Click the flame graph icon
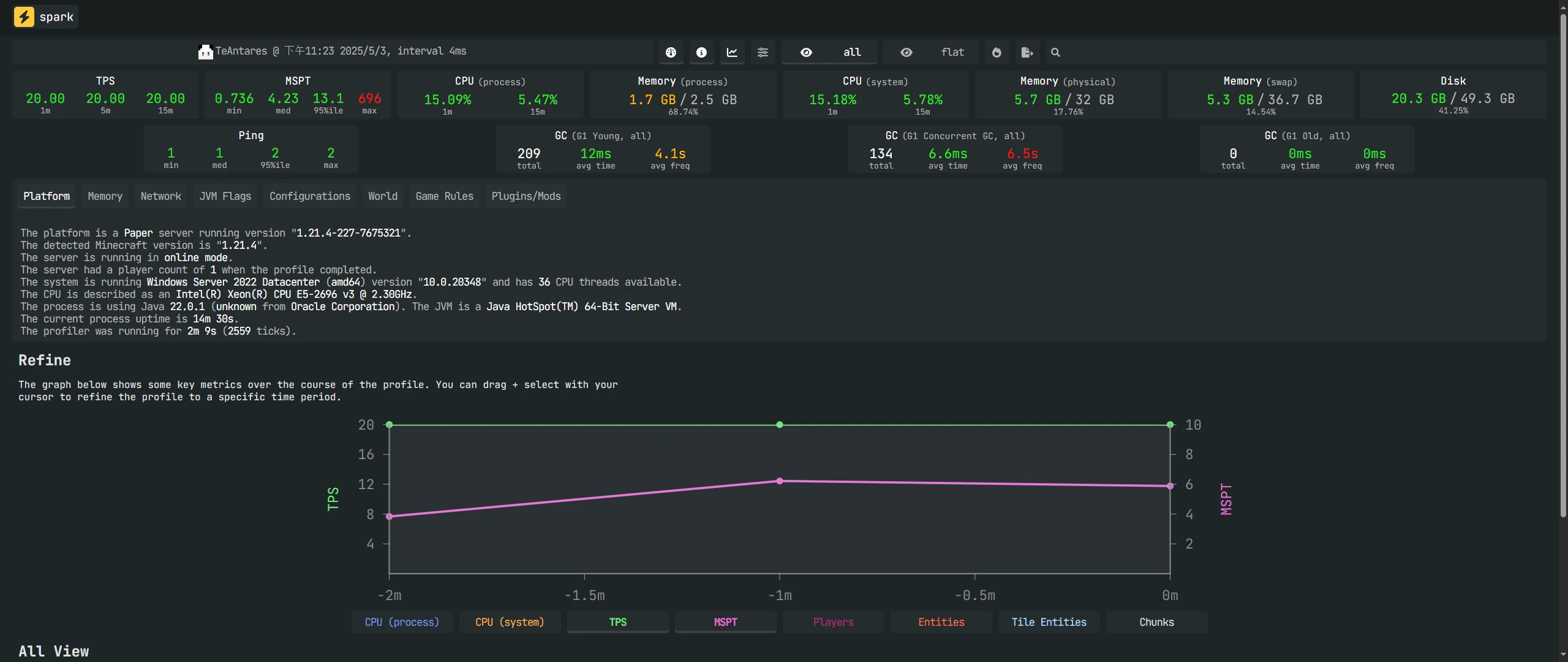 (x=997, y=53)
